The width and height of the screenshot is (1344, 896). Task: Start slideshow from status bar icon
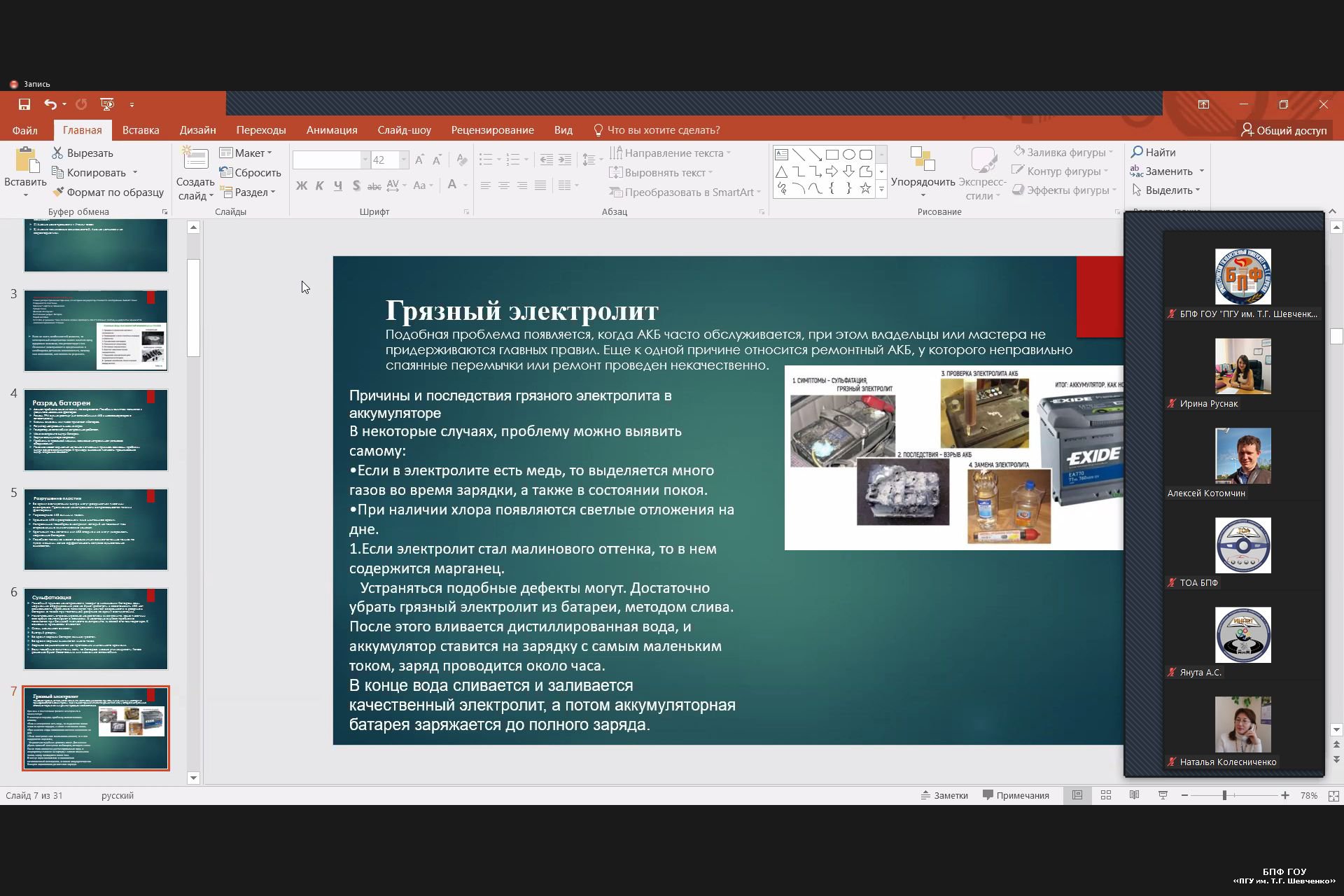click(1163, 795)
